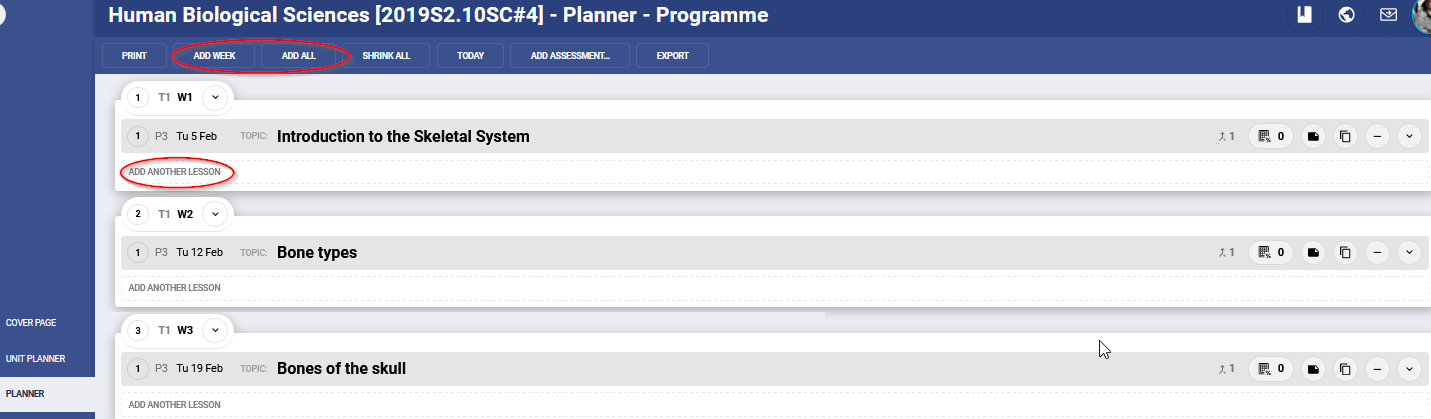
Task: Expand the Week 1 (W1) dropdown chevron
Action: 215,97
